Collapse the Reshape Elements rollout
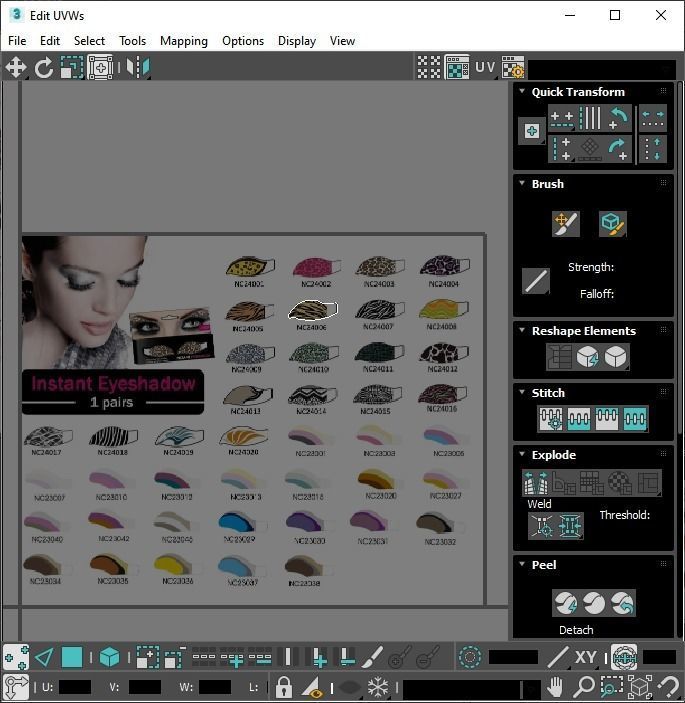 (x=522, y=330)
